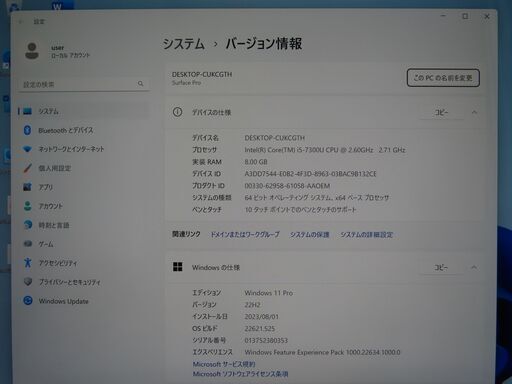Click the search magnifier icon

(141, 84)
